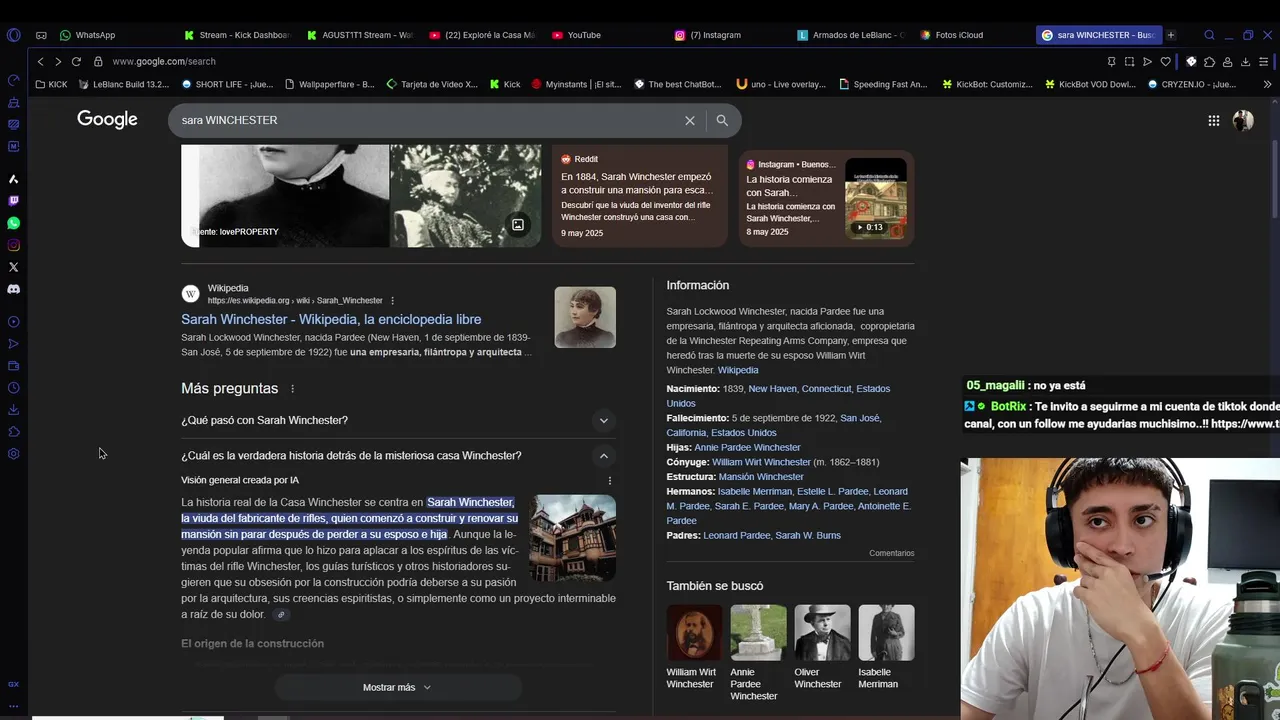Open Discord from the sidebar

(13, 289)
